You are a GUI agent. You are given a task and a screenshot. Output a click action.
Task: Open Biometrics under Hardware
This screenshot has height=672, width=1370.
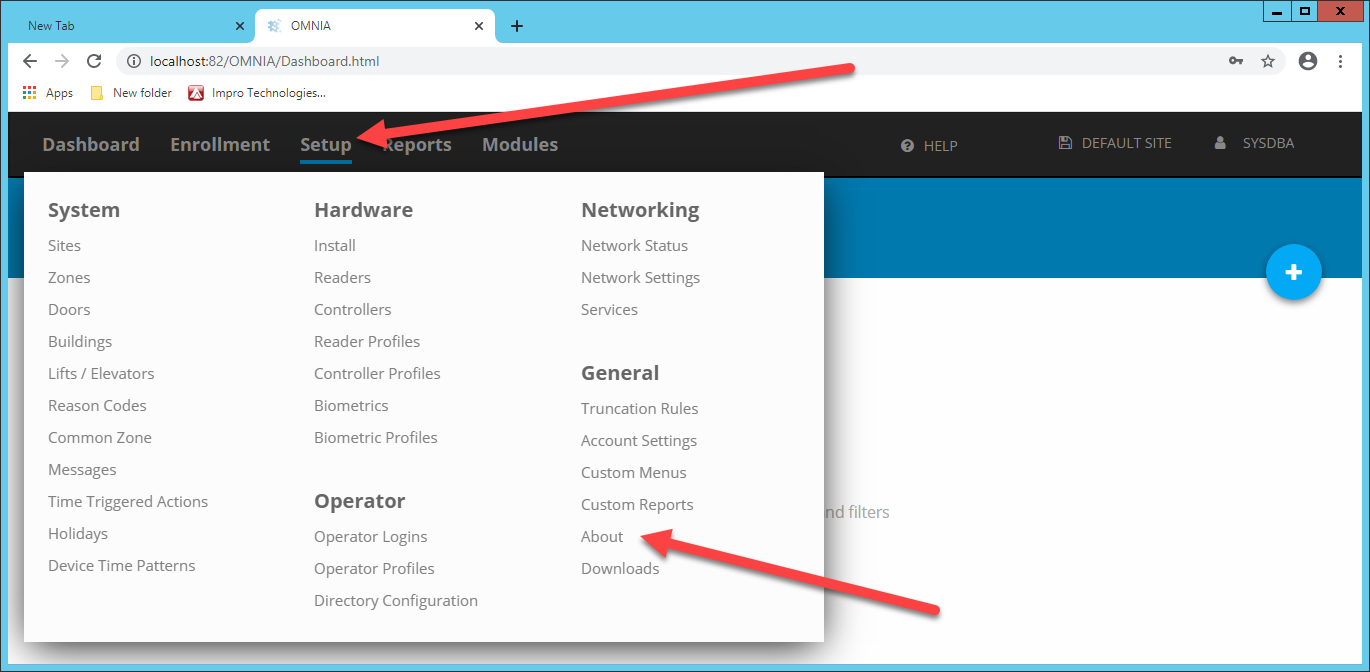pos(351,406)
